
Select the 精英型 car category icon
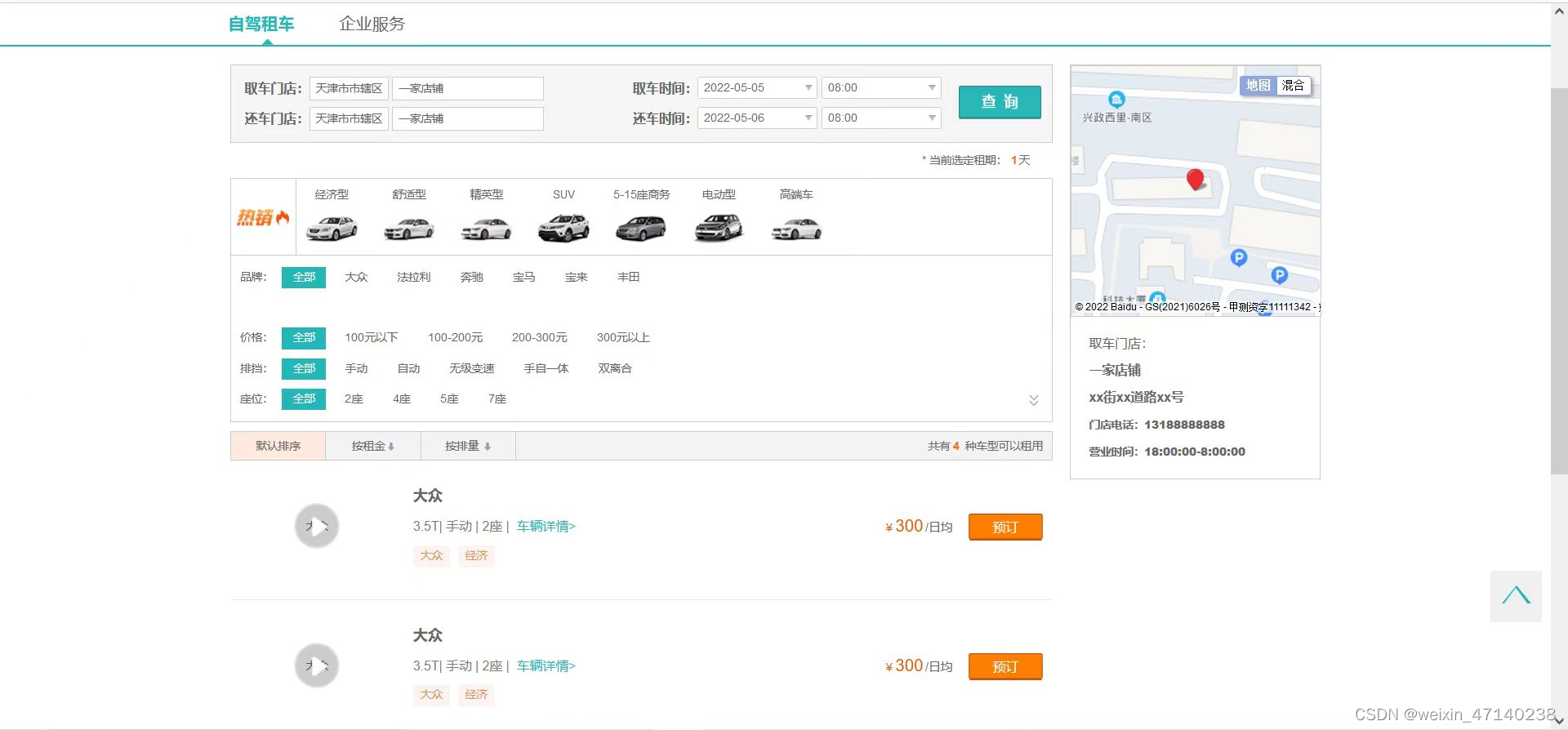(x=486, y=229)
